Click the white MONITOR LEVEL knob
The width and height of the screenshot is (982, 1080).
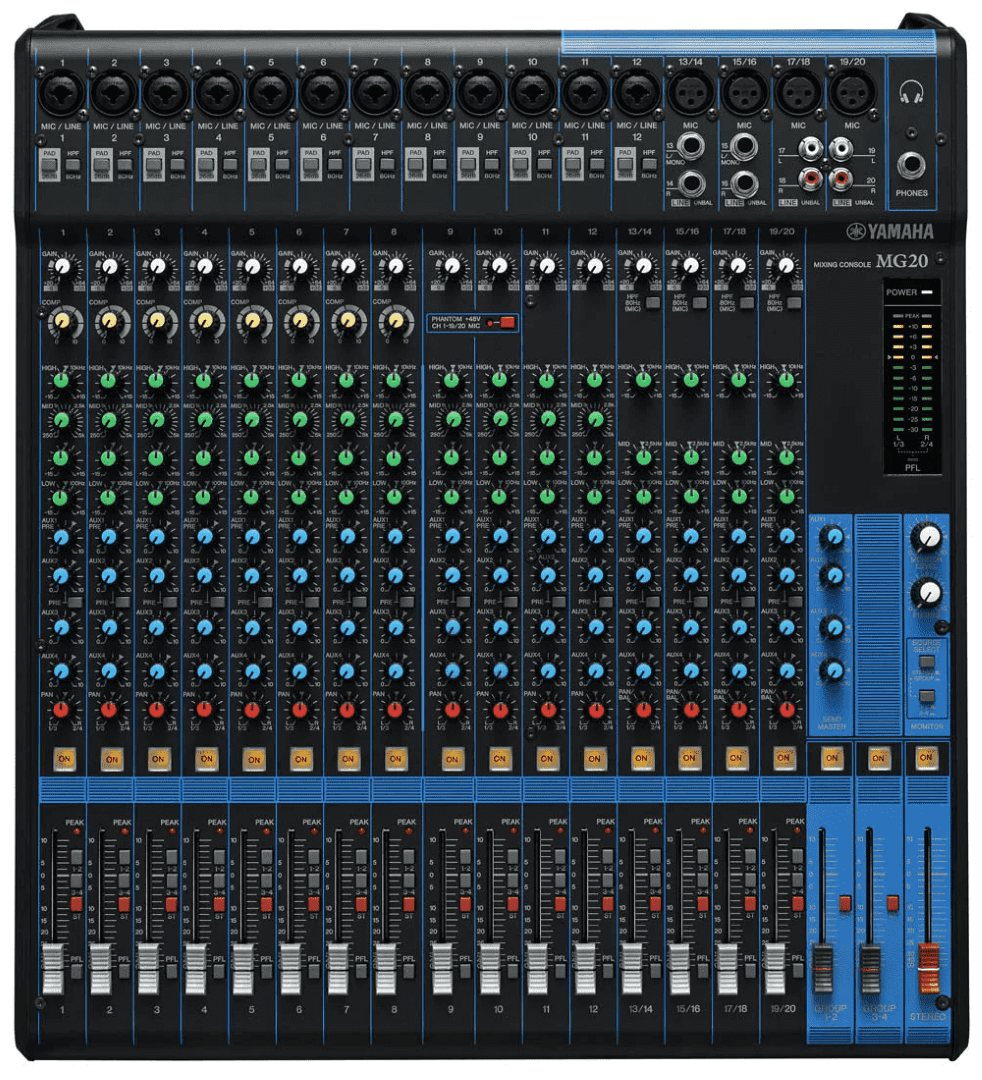click(927, 538)
